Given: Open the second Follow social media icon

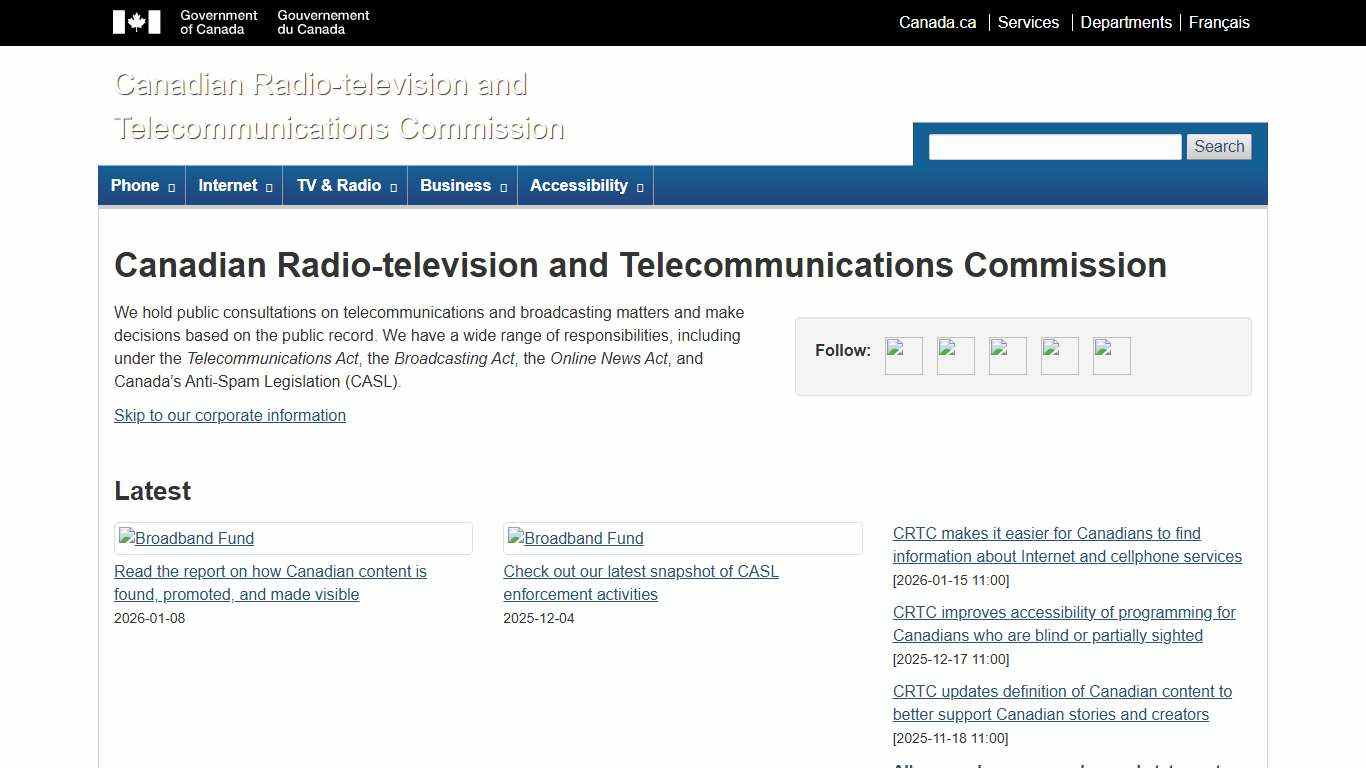Looking at the screenshot, I should click(955, 355).
